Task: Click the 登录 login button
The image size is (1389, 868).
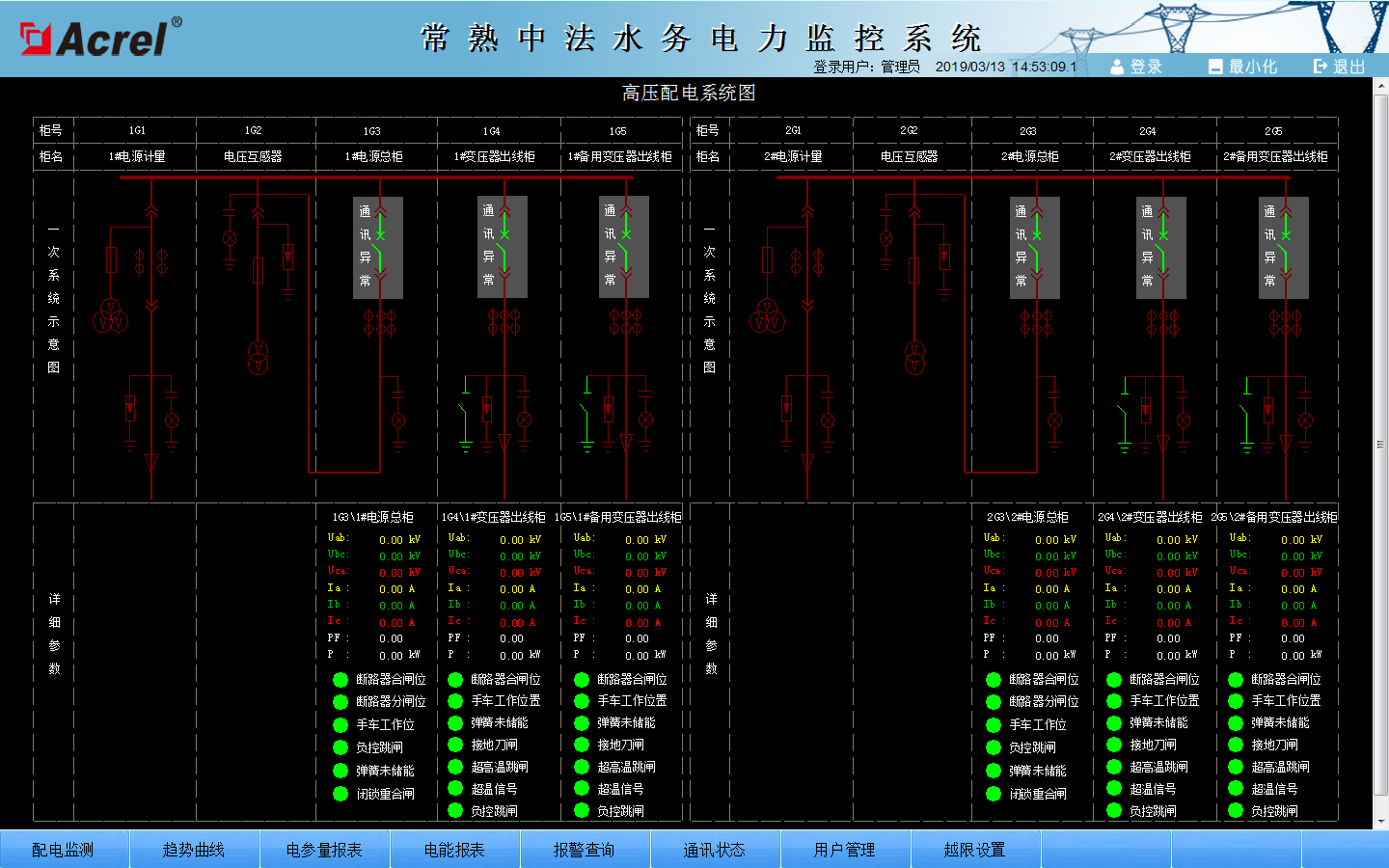Action: 1136,67
